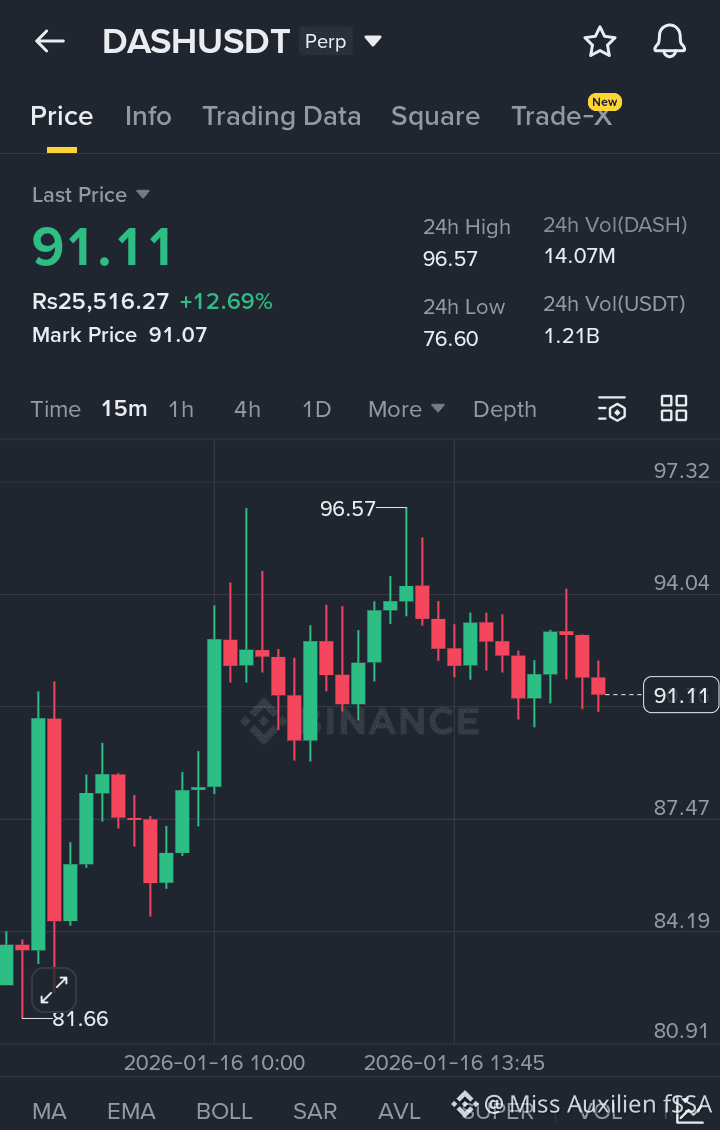Select the 15m interval
The height and width of the screenshot is (1130, 720).
[124, 409]
